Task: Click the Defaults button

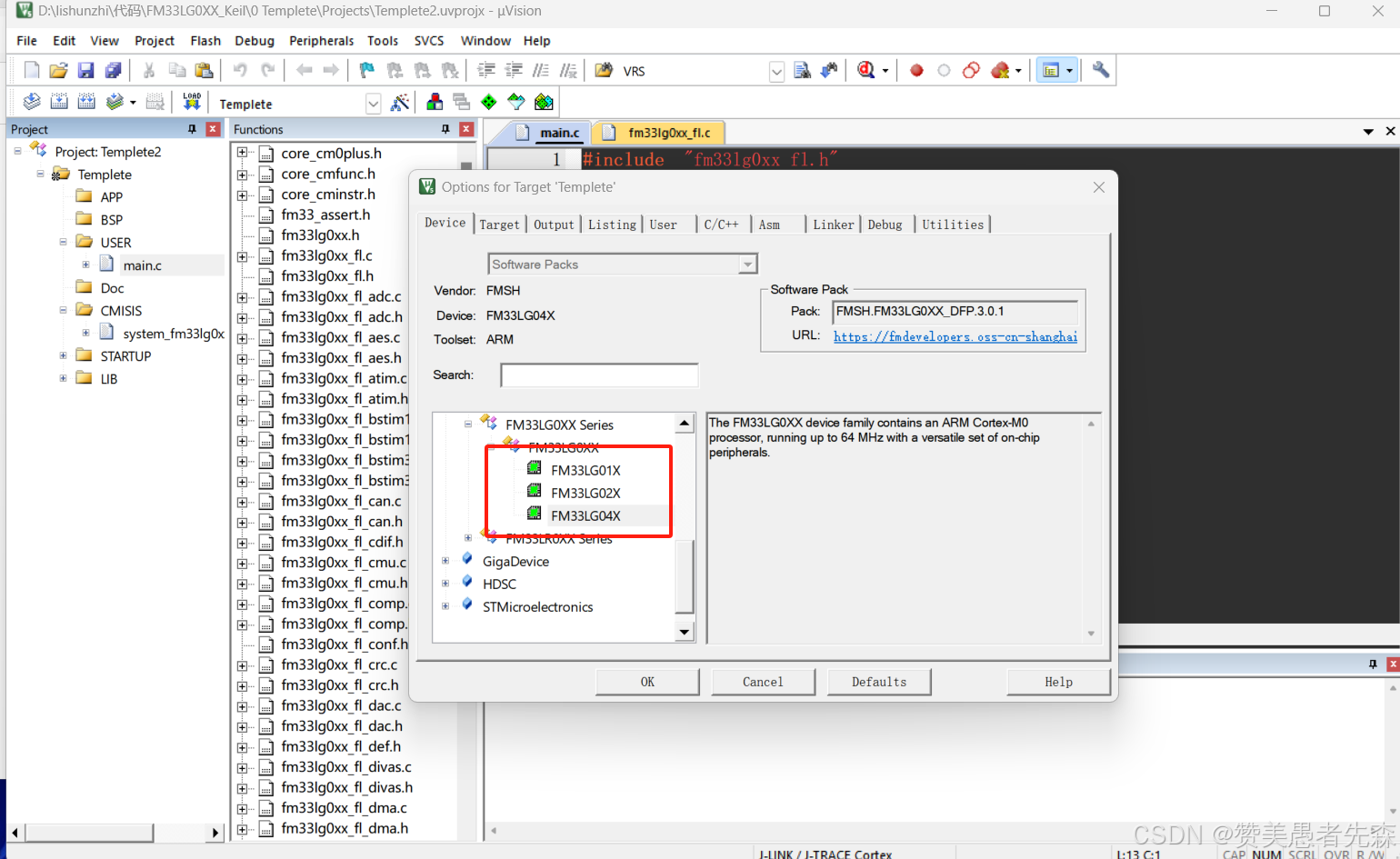Action: [x=879, y=682]
